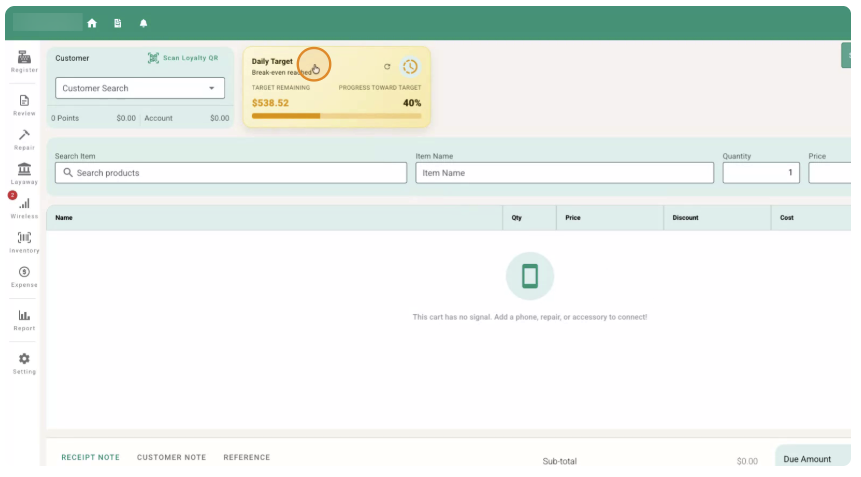Open Daily Target history clock icon

[x=410, y=66]
